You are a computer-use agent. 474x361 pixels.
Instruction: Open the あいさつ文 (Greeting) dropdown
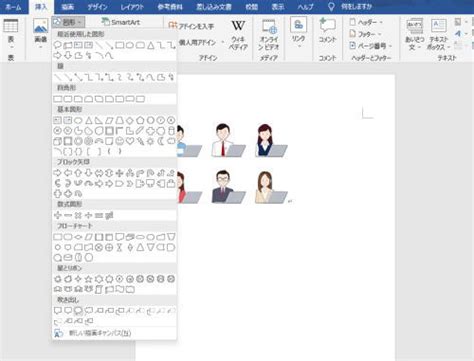[x=414, y=35]
